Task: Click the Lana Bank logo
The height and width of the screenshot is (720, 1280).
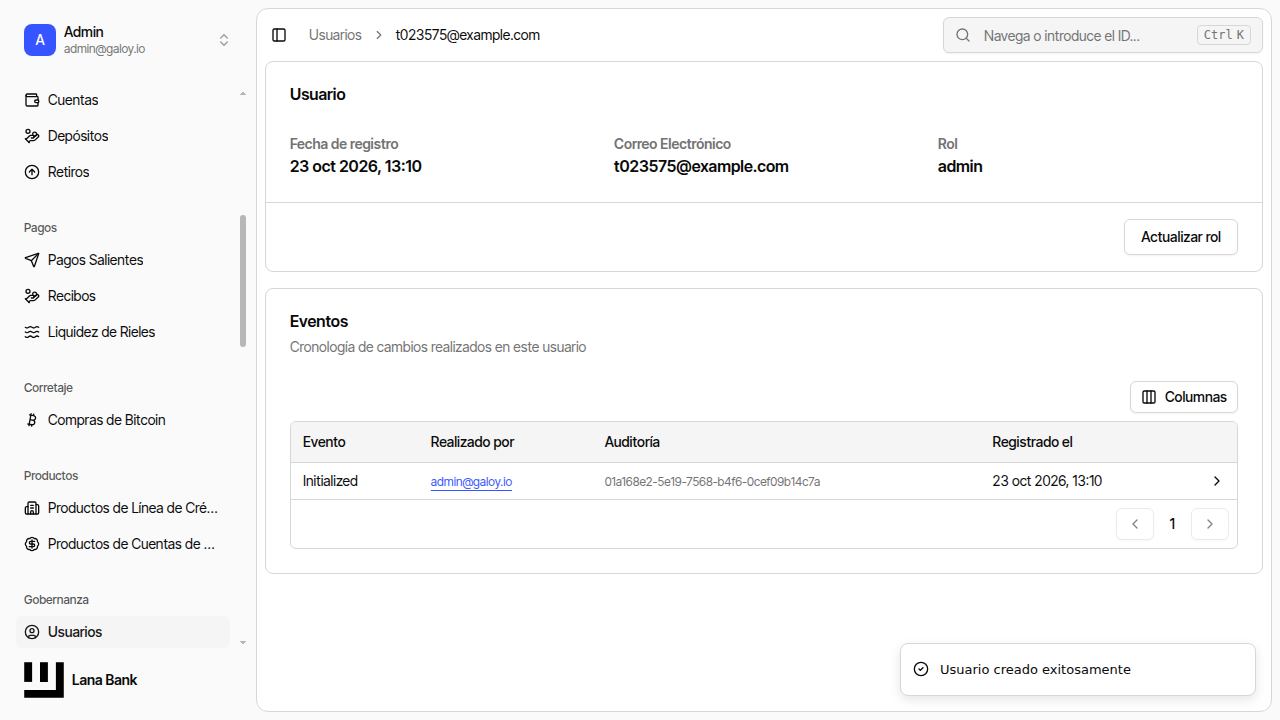Action: coord(44,680)
